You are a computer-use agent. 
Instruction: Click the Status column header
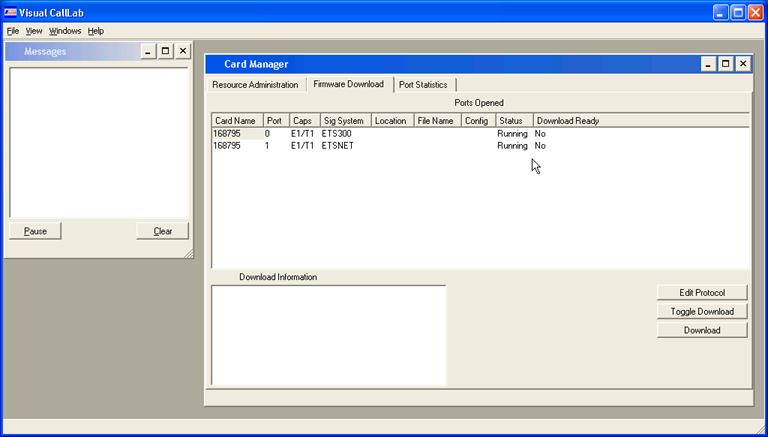(514, 121)
